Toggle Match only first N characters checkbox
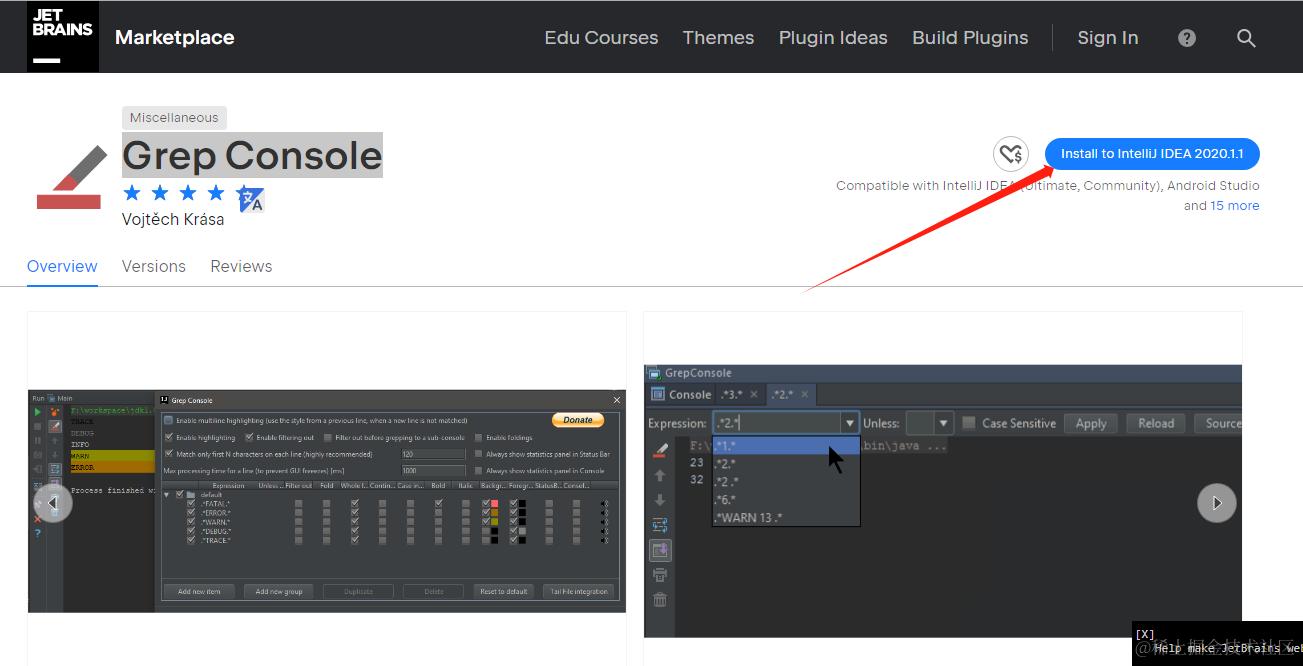 [168, 454]
